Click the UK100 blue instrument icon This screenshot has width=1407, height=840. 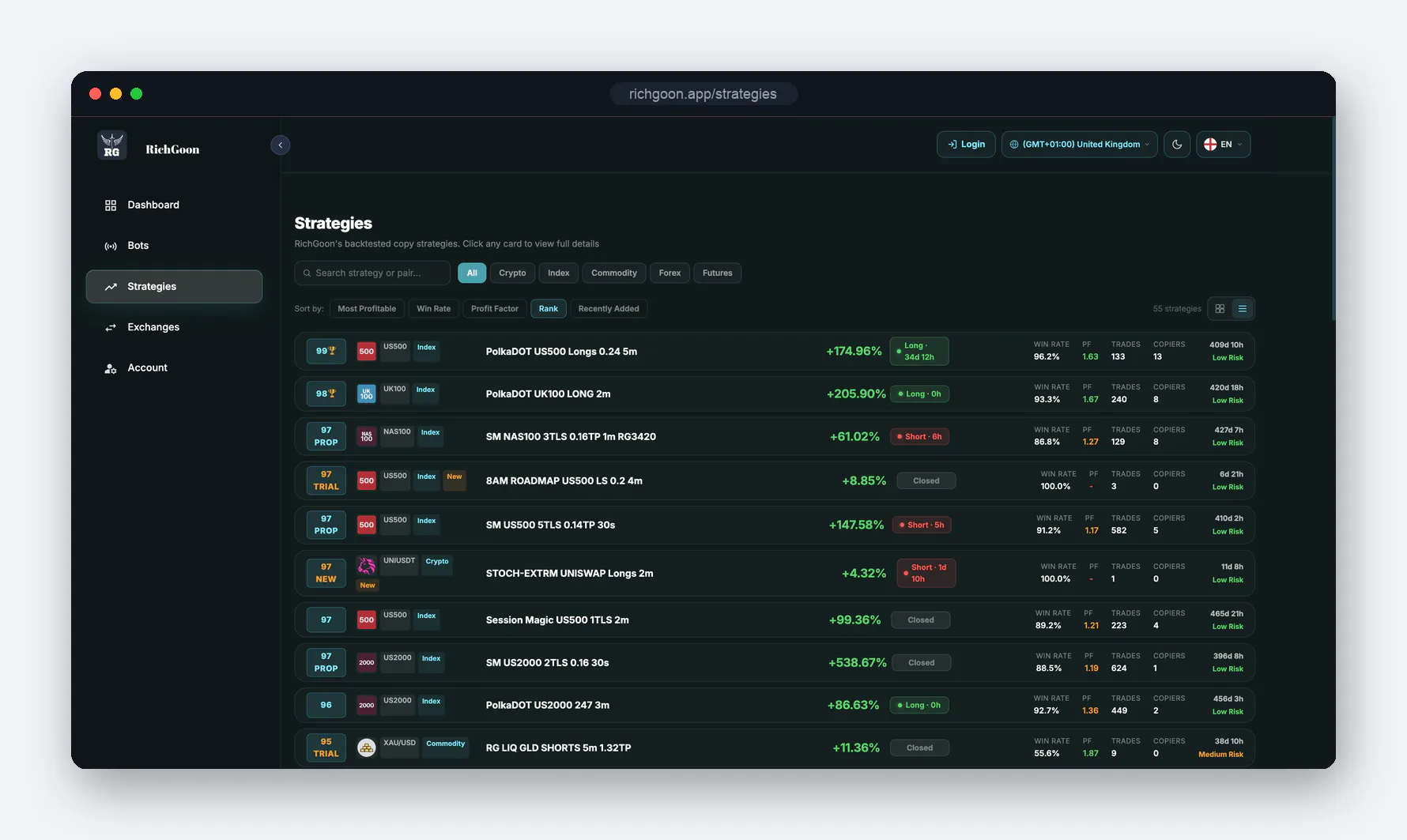click(x=366, y=394)
